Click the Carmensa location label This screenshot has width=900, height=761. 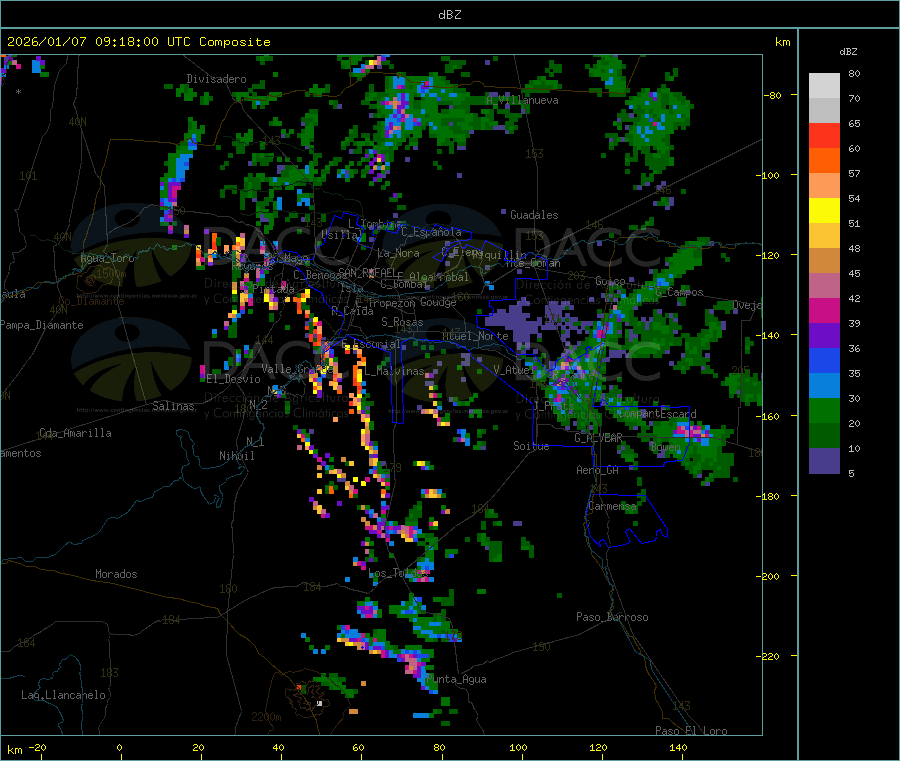(612, 507)
